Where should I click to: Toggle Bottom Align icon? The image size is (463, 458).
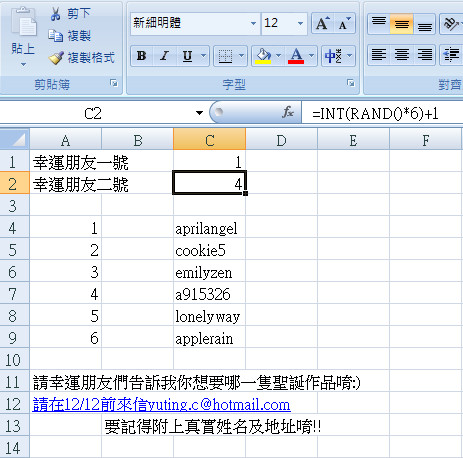pos(425,23)
